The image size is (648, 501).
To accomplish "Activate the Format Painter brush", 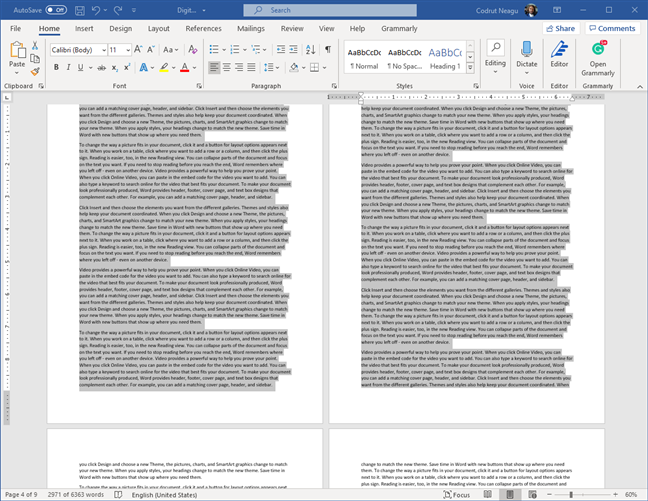I will (35, 72).
